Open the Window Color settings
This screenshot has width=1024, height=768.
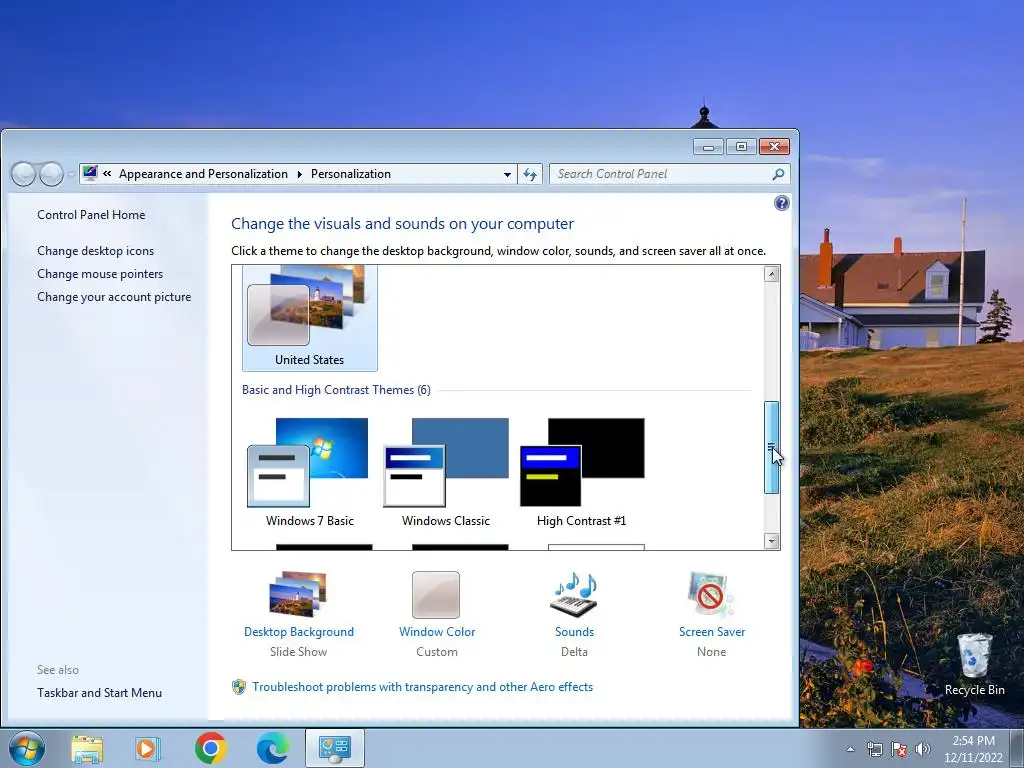tap(436, 594)
